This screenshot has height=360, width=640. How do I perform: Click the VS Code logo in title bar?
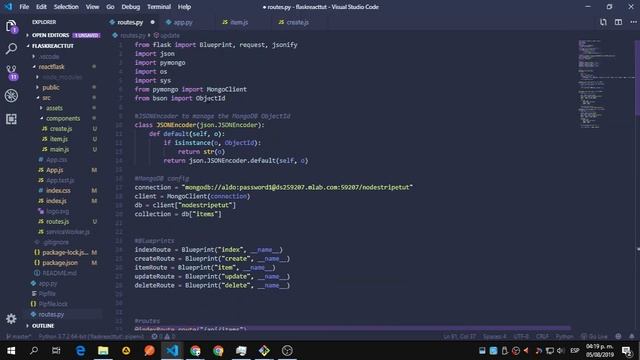pyautogui.click(x=9, y=7)
